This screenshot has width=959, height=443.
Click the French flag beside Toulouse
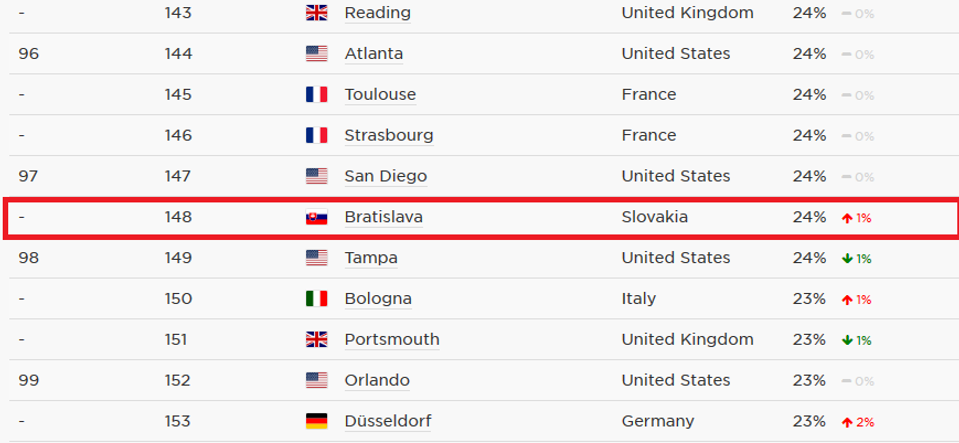(x=316, y=95)
